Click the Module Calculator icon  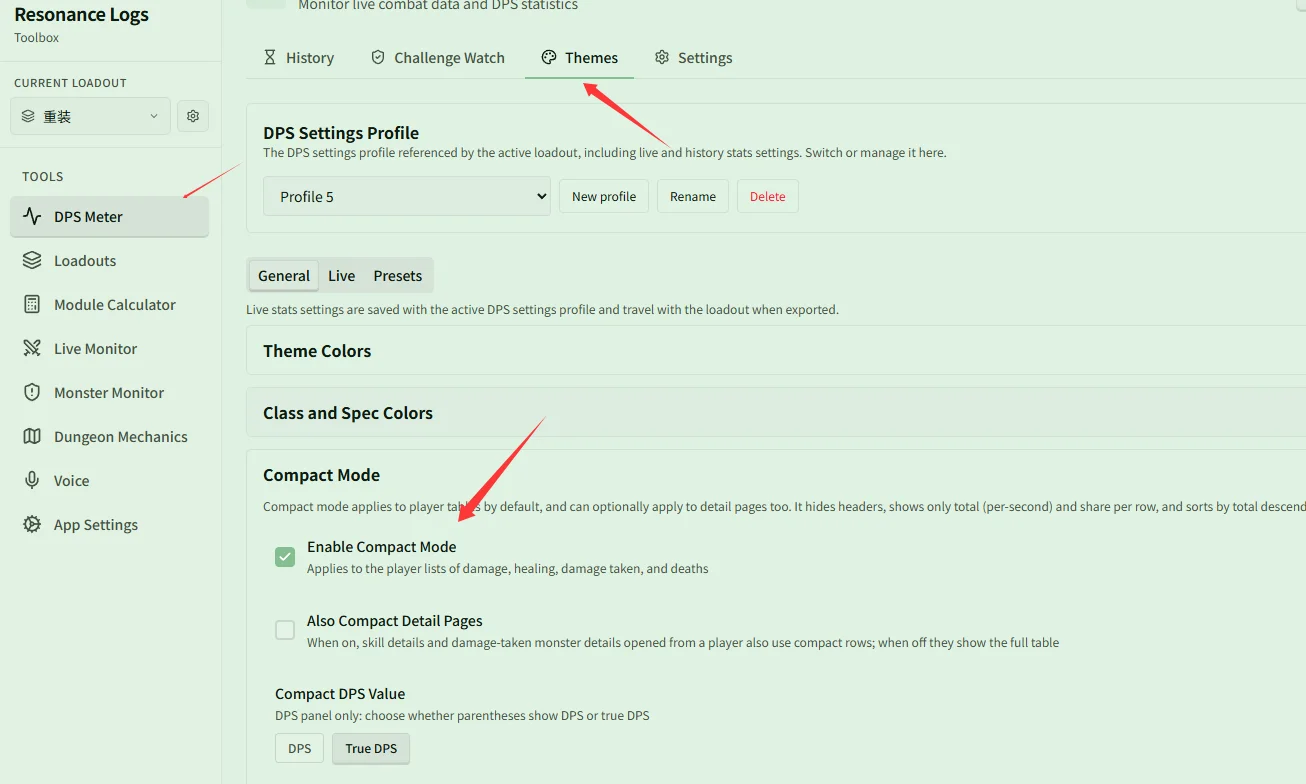(32, 304)
